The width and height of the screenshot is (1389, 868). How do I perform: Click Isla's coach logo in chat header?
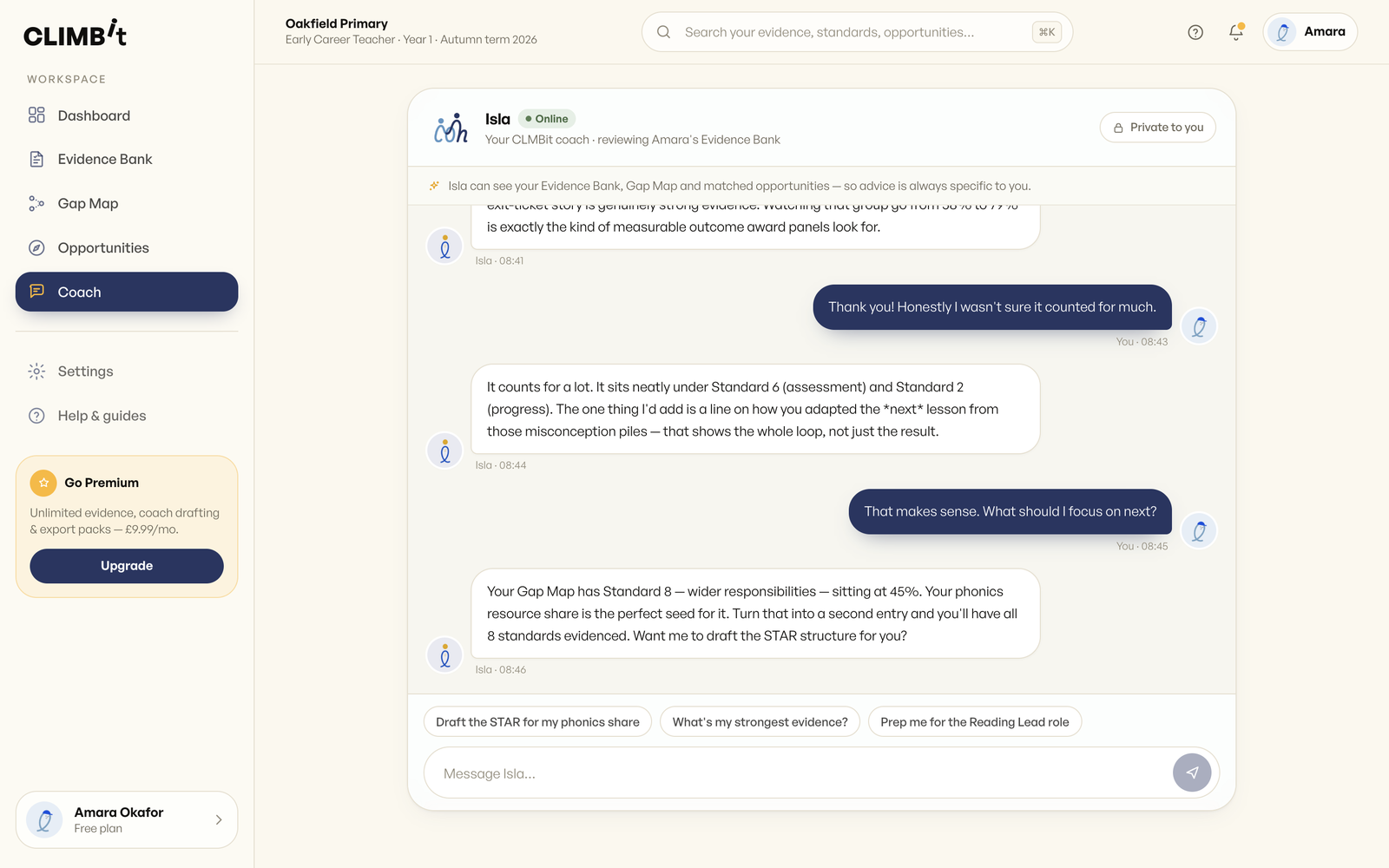[451, 128]
